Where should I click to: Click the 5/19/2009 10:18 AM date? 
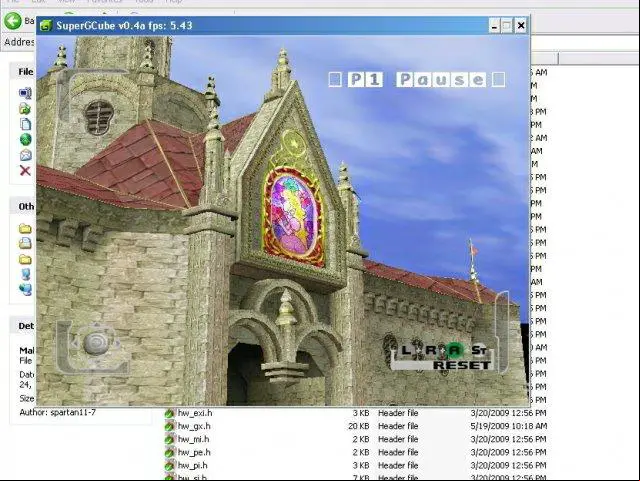(509, 426)
